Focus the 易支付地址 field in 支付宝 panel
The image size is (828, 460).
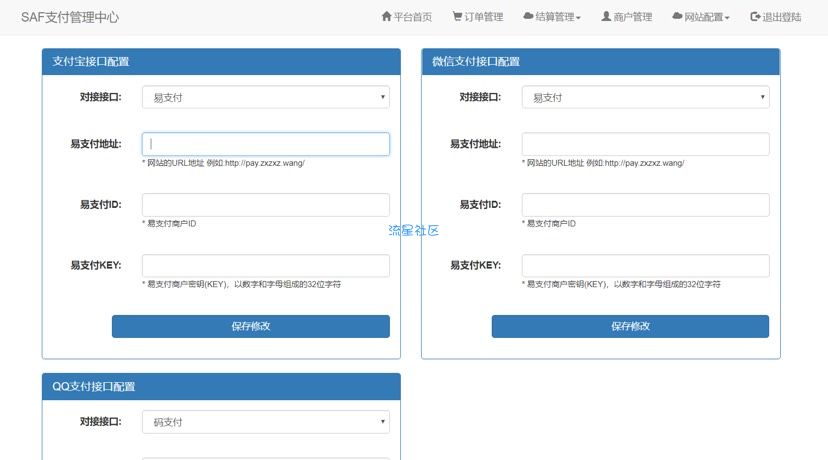click(x=266, y=144)
